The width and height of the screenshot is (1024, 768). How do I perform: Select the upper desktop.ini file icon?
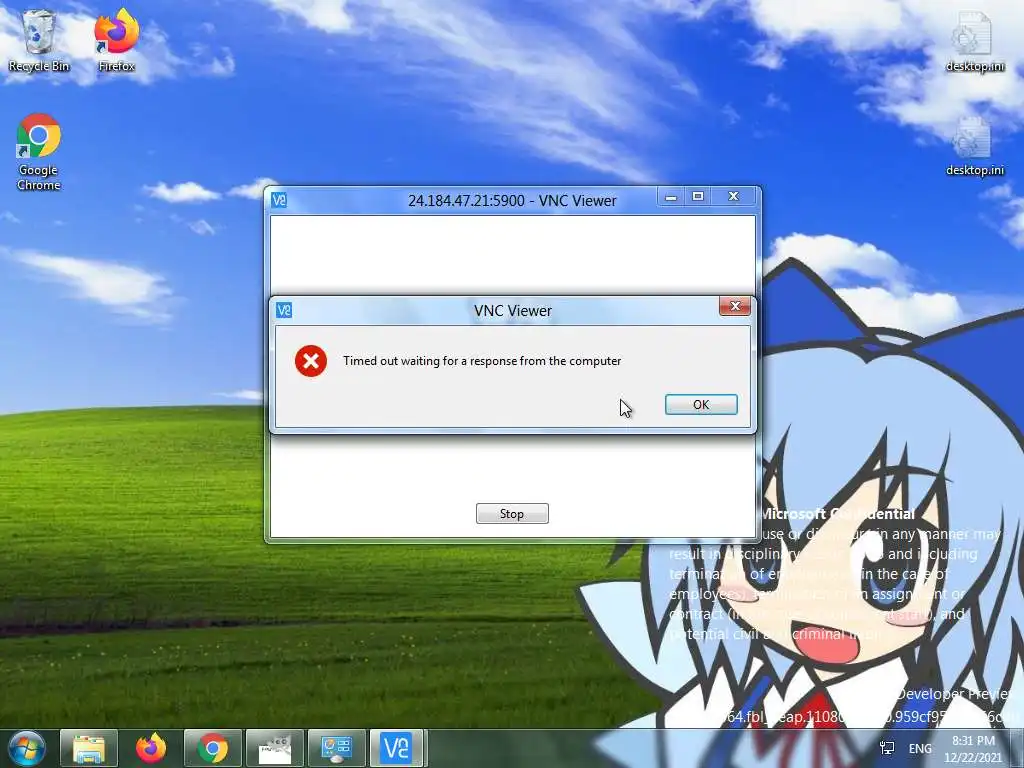974,40
